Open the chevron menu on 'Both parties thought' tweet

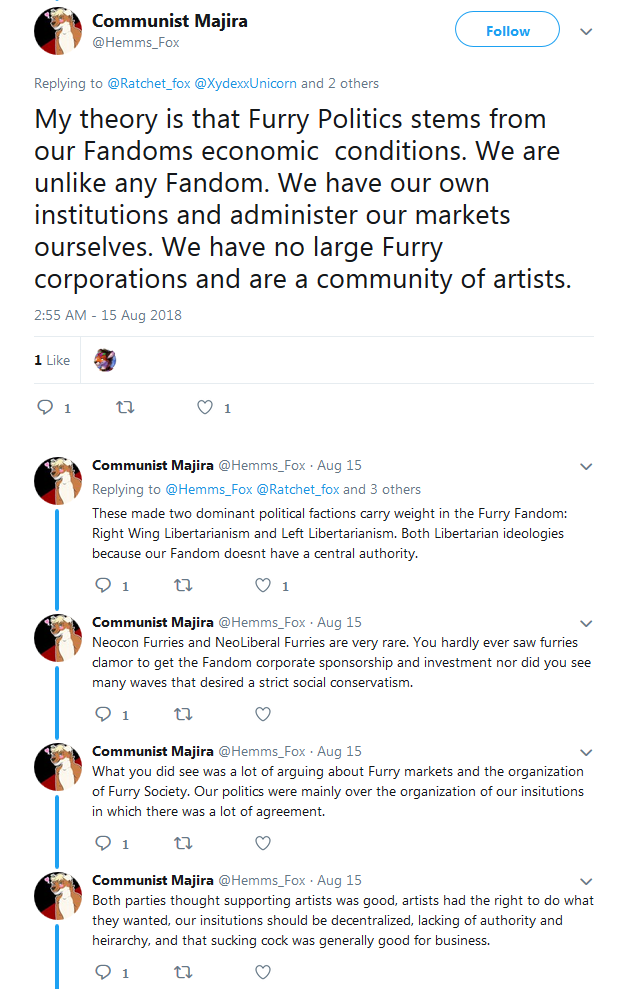pyautogui.click(x=586, y=882)
